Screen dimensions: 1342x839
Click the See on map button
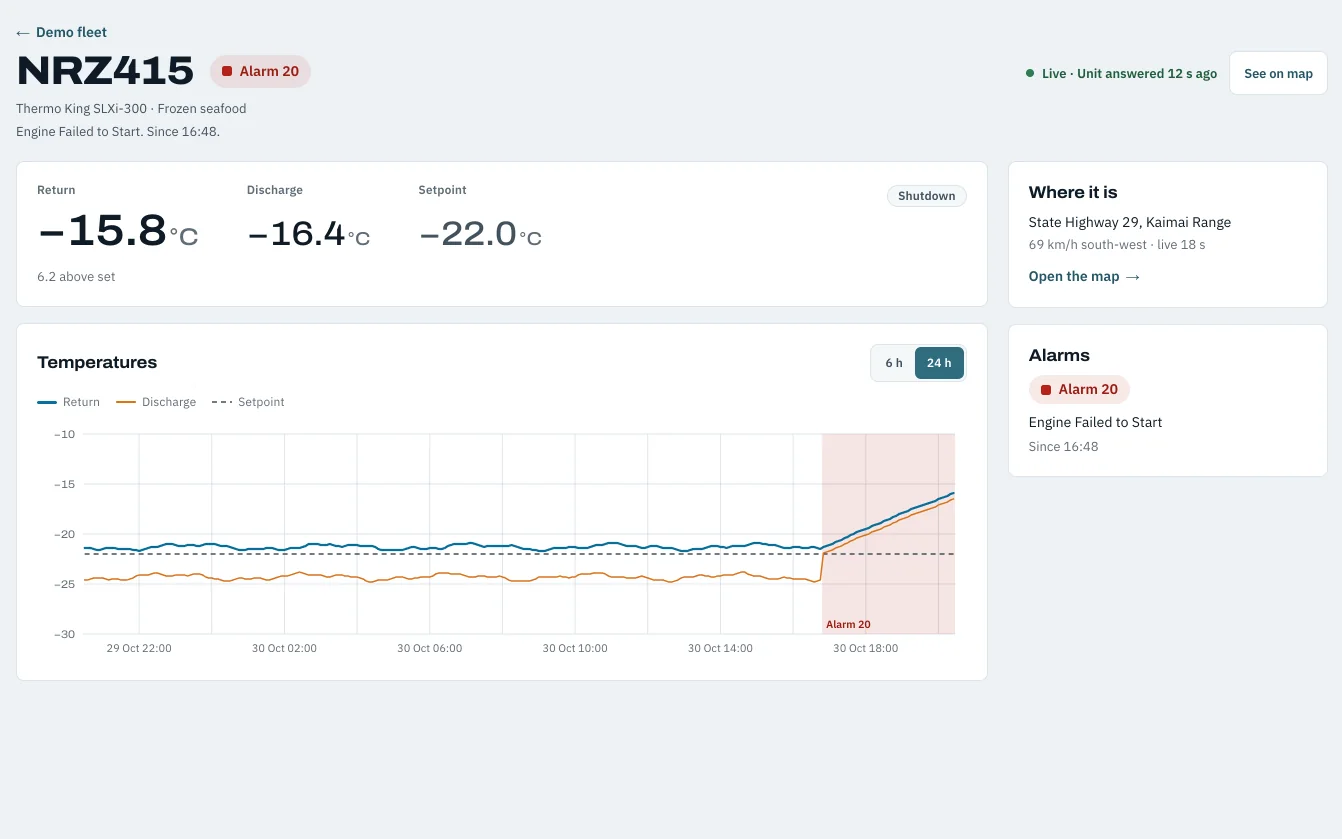click(x=1278, y=73)
